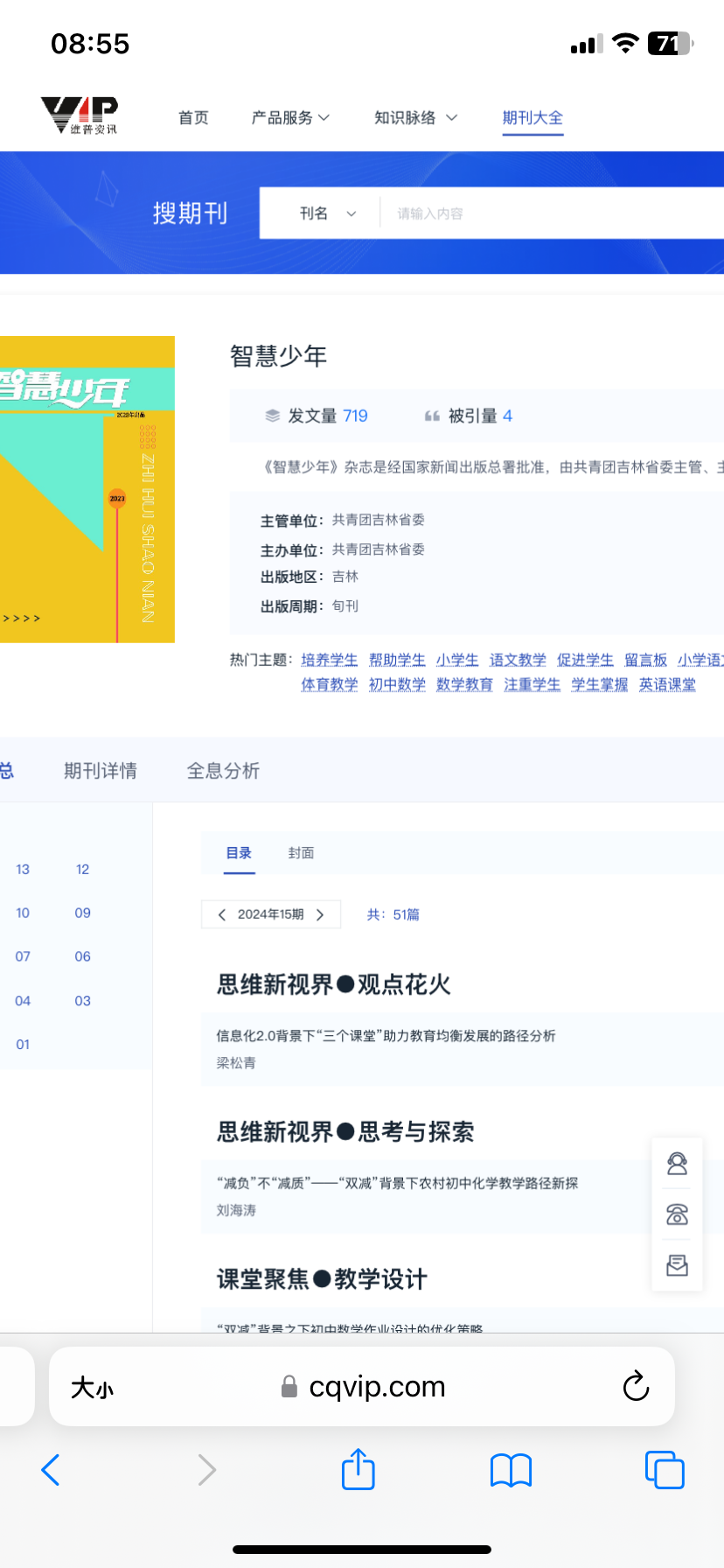Screen dimensions: 724x1568
Task: Switch to the 封面 tab
Action: tap(301, 853)
